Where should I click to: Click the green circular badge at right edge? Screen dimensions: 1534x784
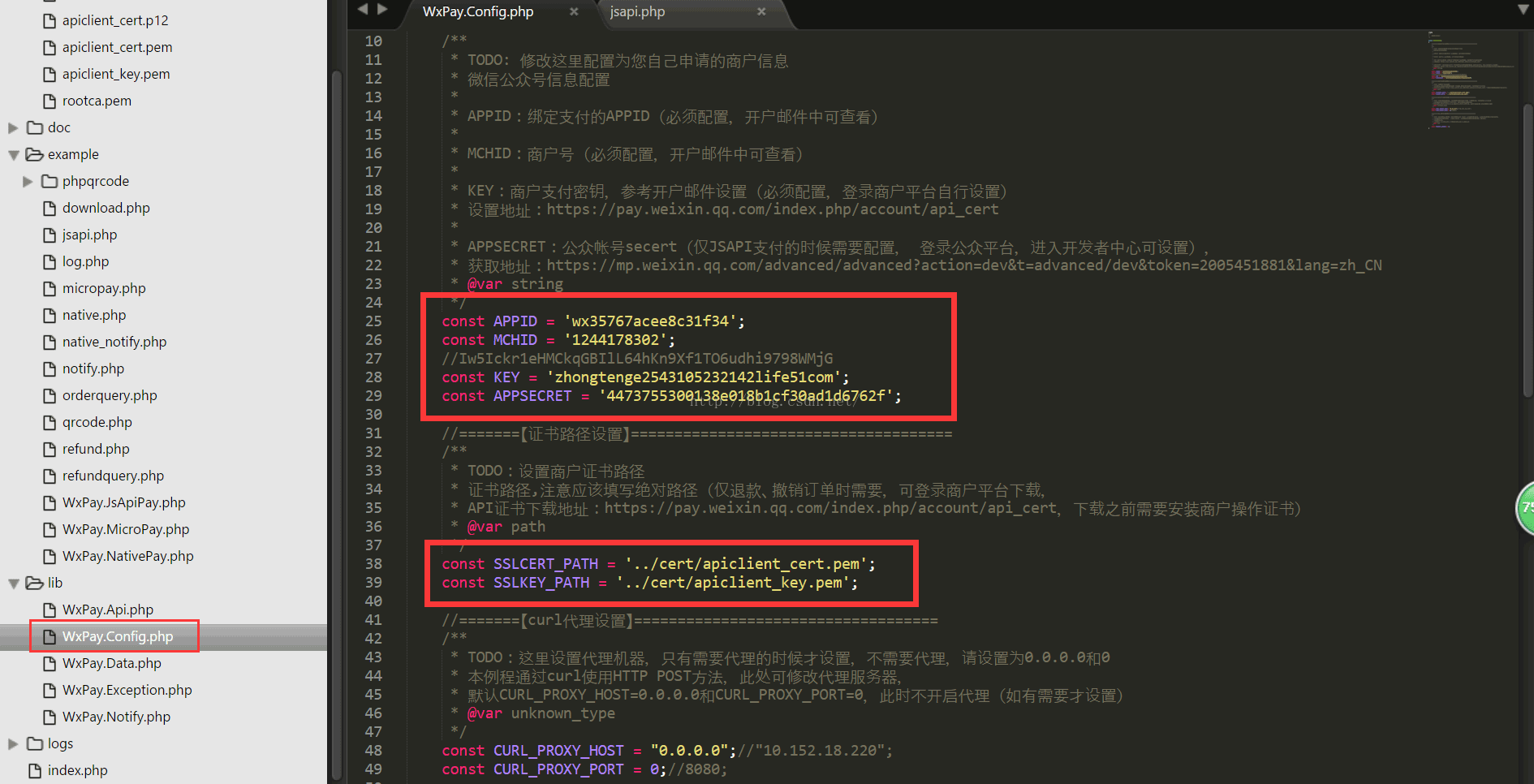pos(1526,507)
